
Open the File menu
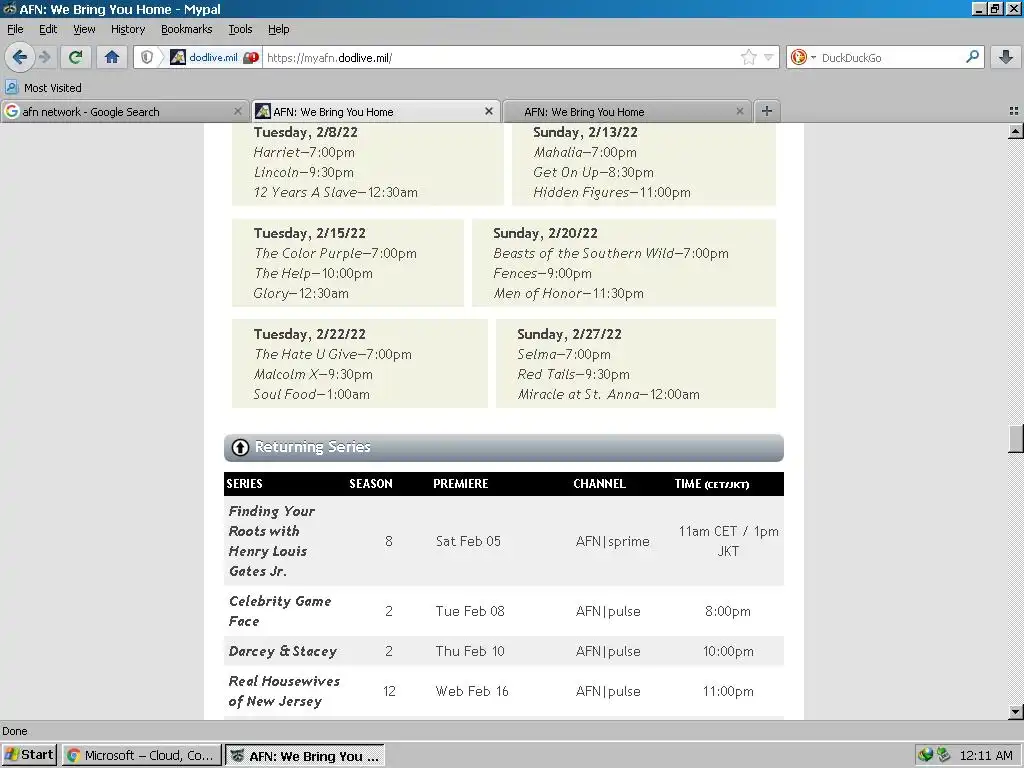point(15,29)
